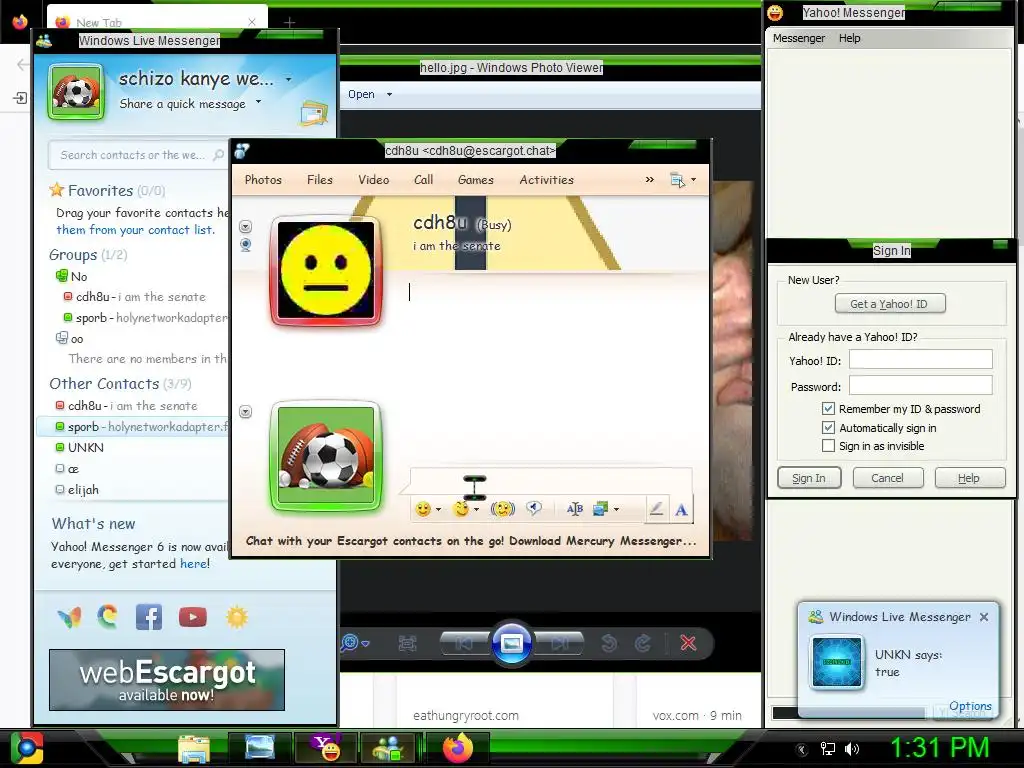Click the Get a Yahoo! ID button
Image resolution: width=1024 pixels, height=768 pixels.
pos(890,304)
